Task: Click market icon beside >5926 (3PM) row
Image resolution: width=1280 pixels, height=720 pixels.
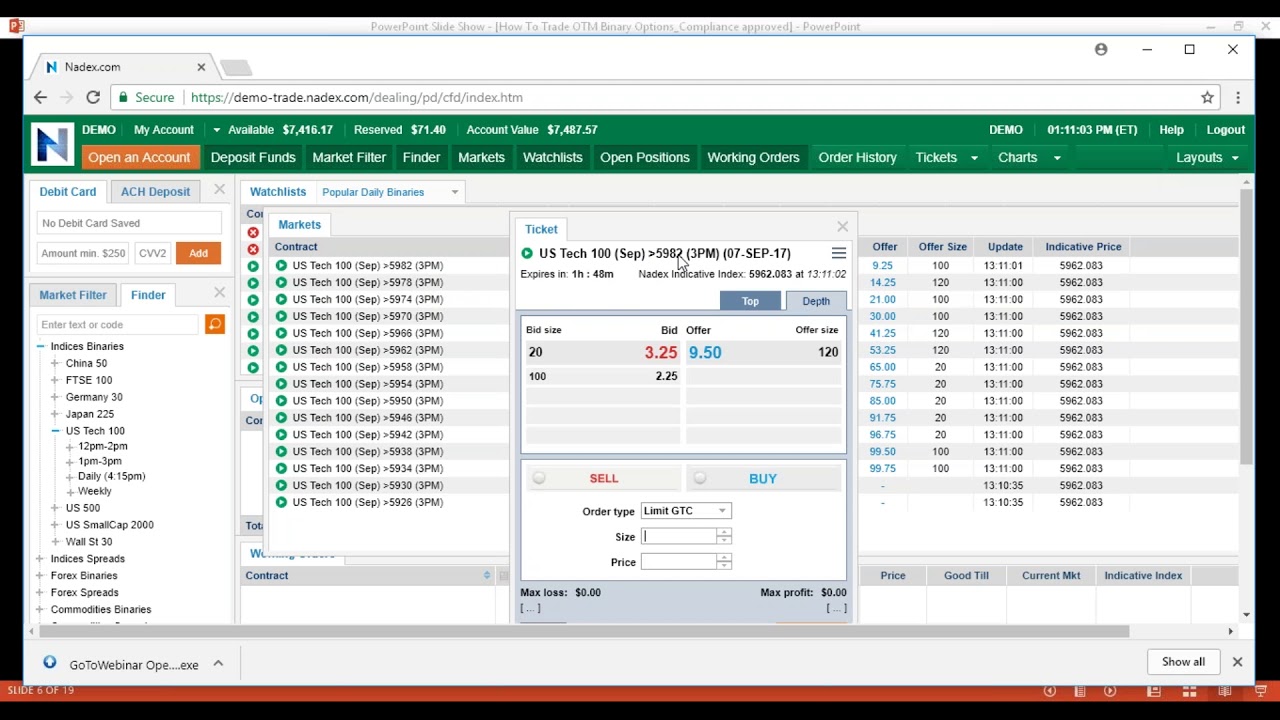Action: (x=281, y=502)
